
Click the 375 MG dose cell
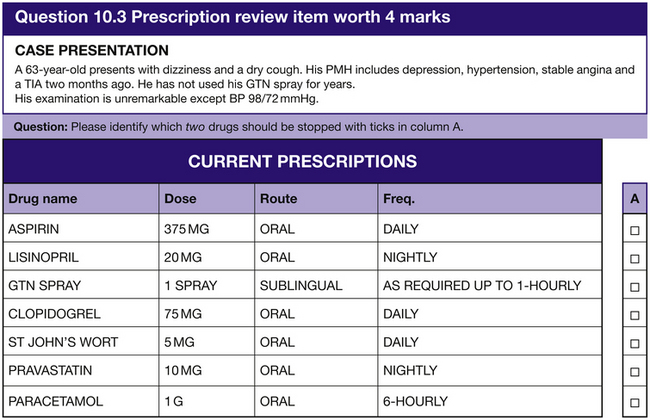(x=189, y=229)
